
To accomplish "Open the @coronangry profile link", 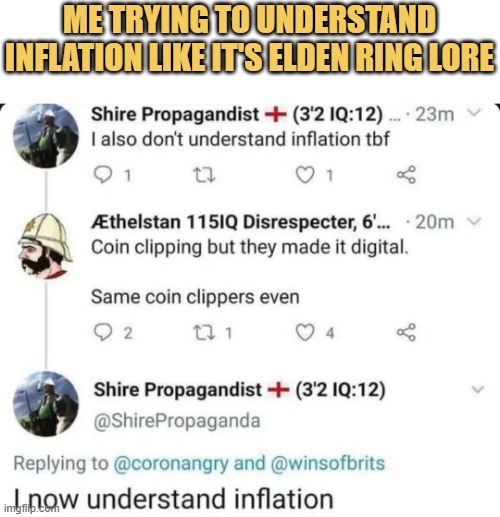I will click(171, 464).
